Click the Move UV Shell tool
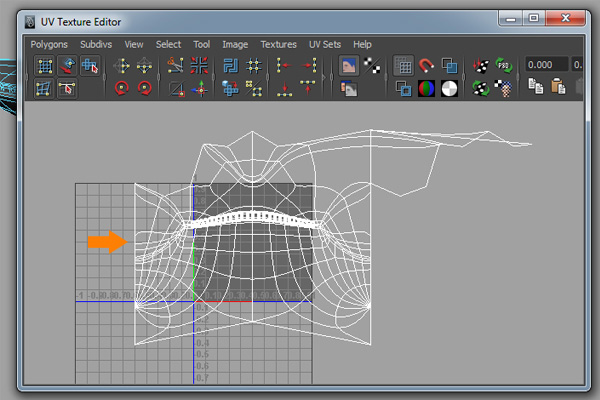 (67, 66)
